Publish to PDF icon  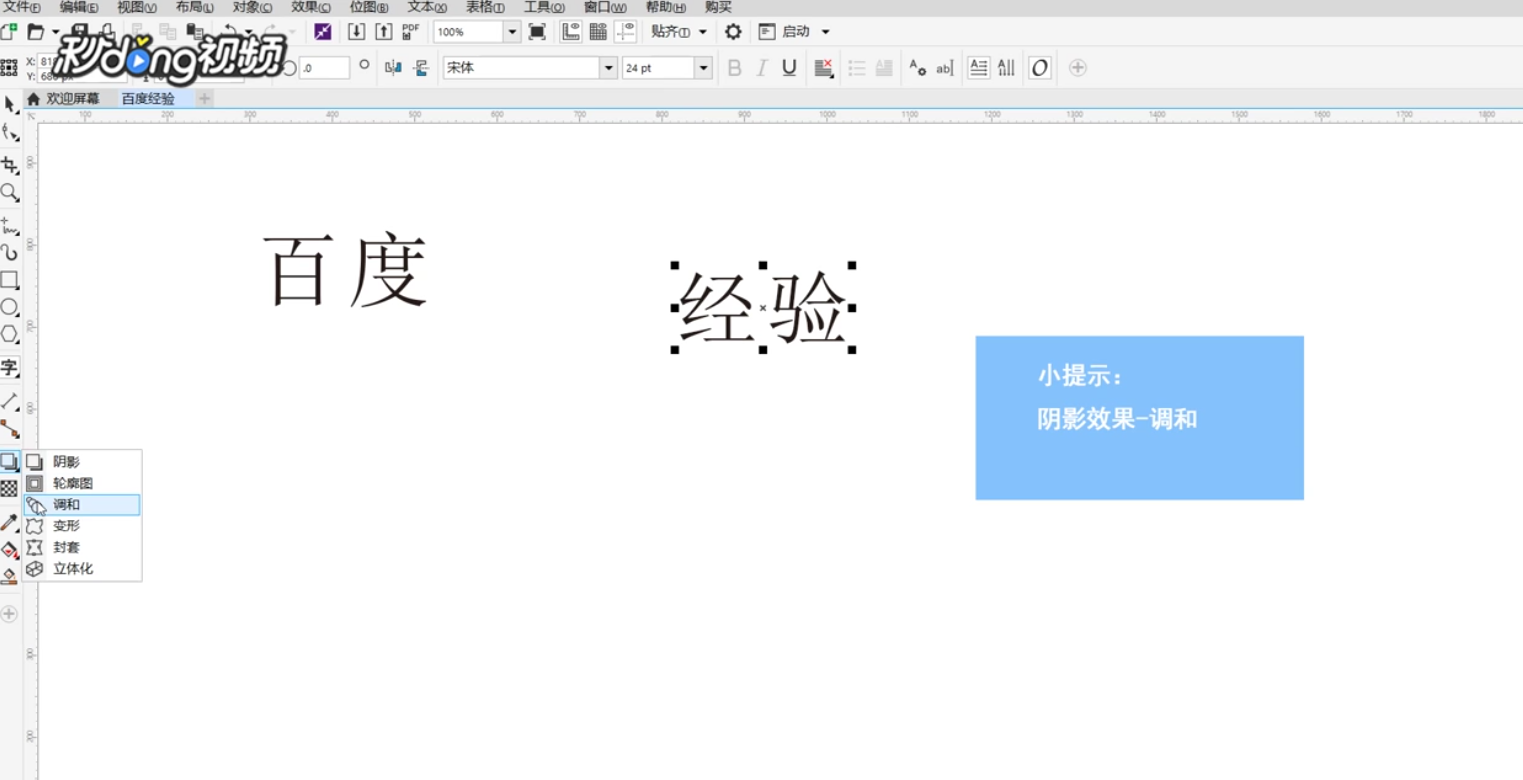410,32
